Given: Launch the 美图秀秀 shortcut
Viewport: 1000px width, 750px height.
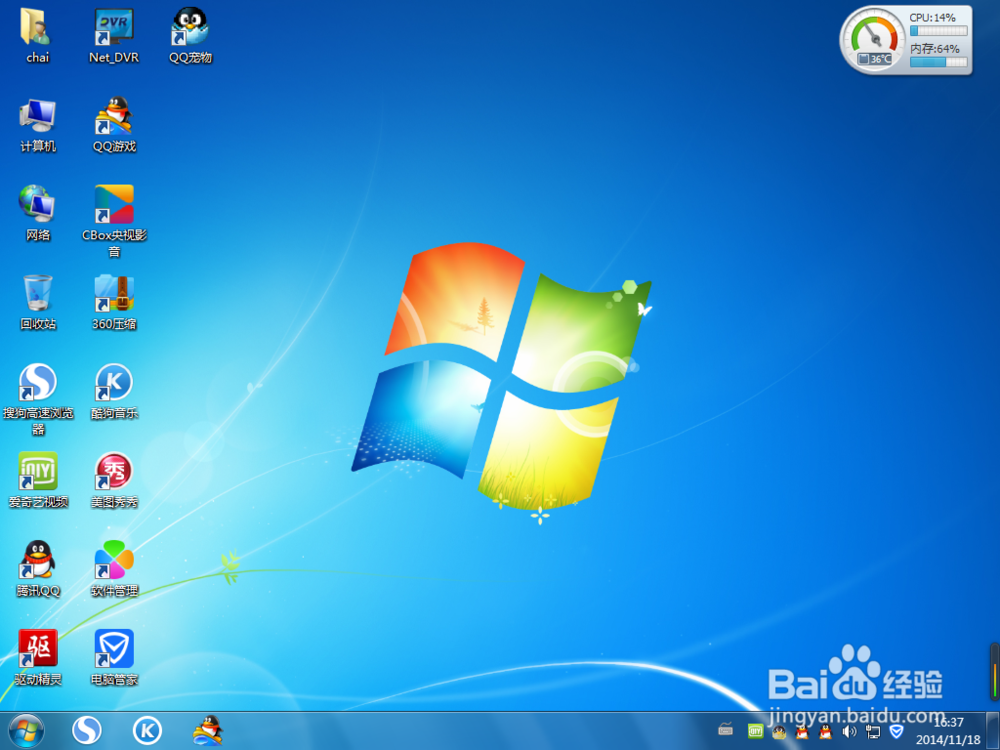Looking at the screenshot, I should click(114, 480).
